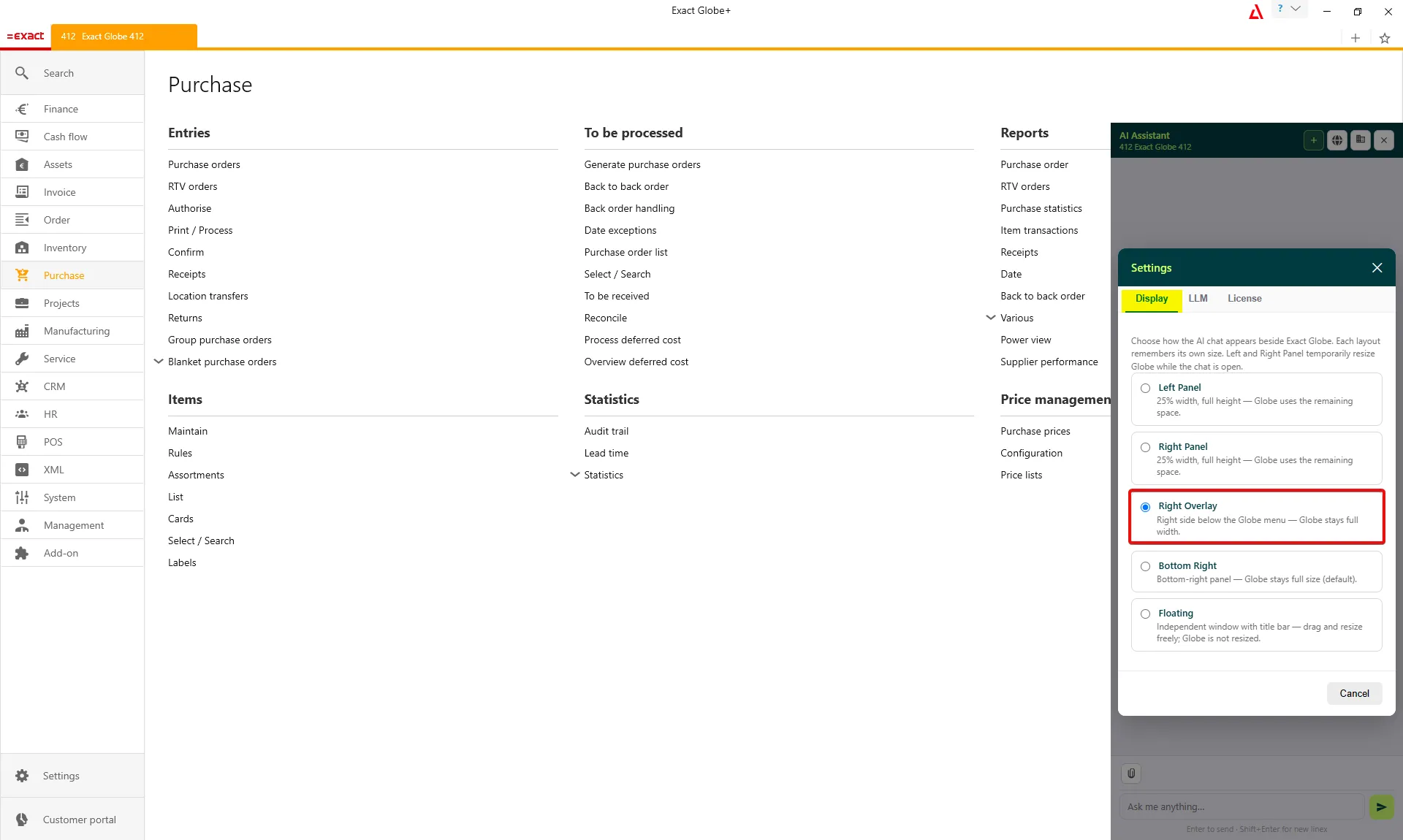Image resolution: width=1403 pixels, height=840 pixels.
Task: Open the Assets module
Action: coord(72,164)
